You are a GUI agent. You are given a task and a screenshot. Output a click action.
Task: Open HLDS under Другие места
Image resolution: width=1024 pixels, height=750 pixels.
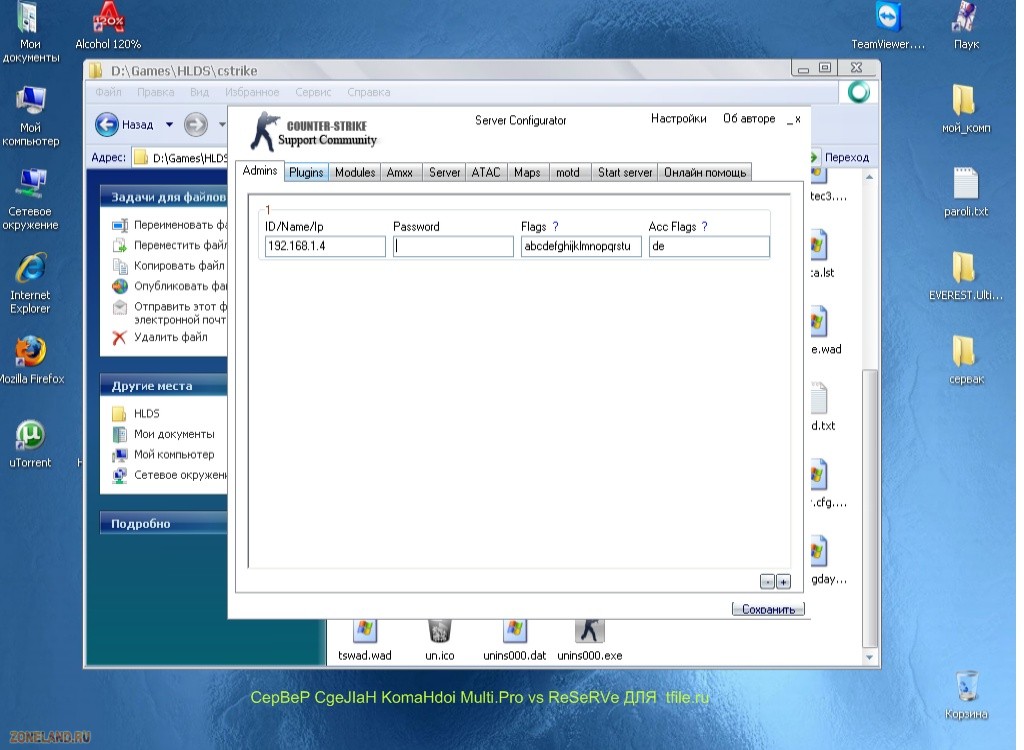pos(136,414)
